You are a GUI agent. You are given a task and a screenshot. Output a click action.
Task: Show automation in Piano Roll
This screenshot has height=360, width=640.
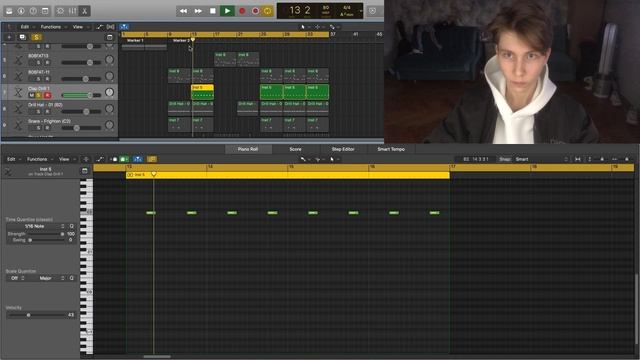[x=100, y=159]
